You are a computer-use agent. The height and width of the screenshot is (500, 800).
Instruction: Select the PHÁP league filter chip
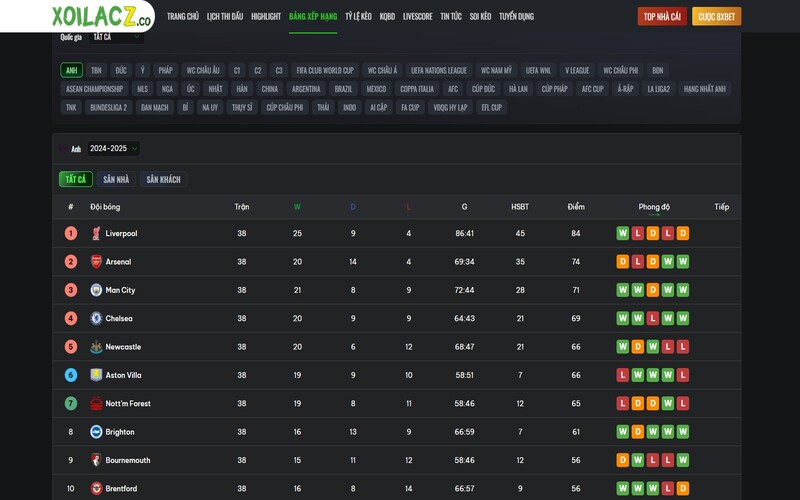[x=165, y=70]
